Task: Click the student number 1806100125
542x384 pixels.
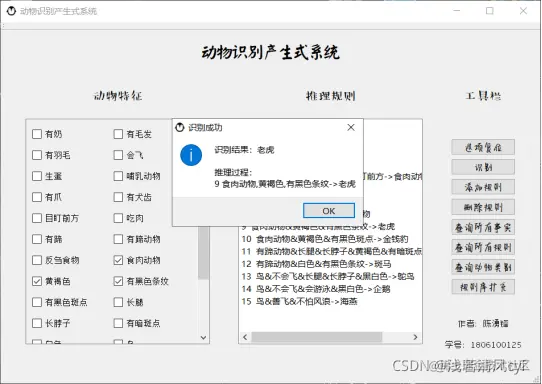Action: coord(496,345)
